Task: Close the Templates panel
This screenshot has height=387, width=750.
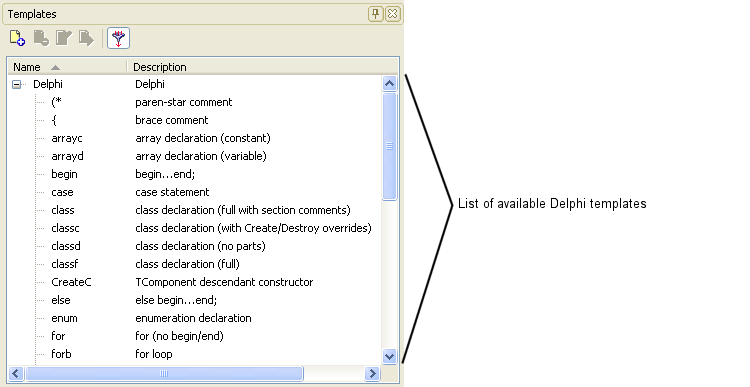Action: (x=392, y=14)
